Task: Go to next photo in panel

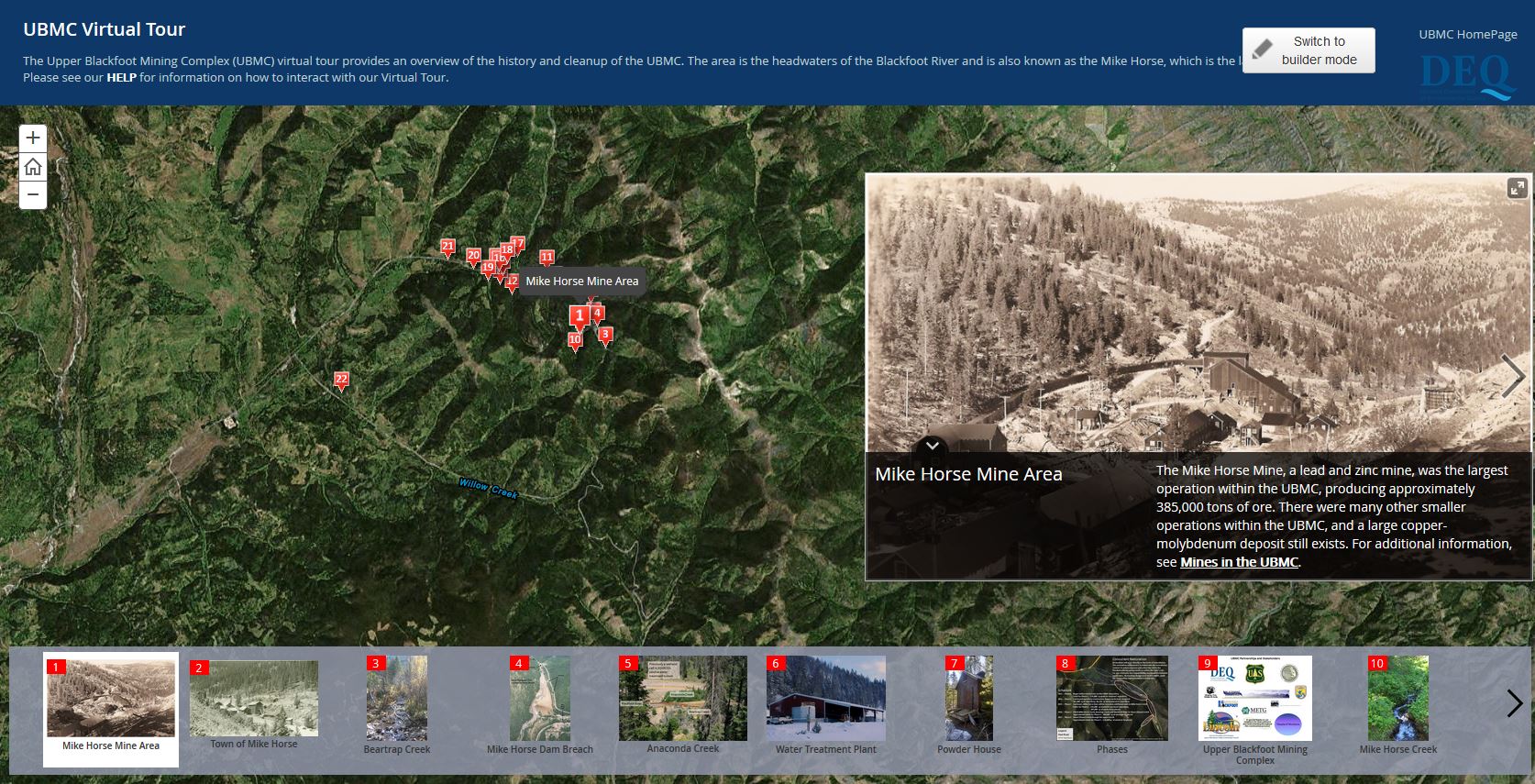Action: click(x=1512, y=375)
